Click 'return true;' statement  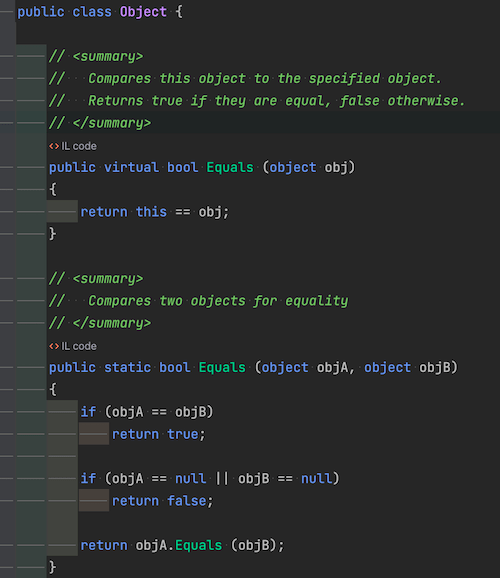[x=159, y=434]
